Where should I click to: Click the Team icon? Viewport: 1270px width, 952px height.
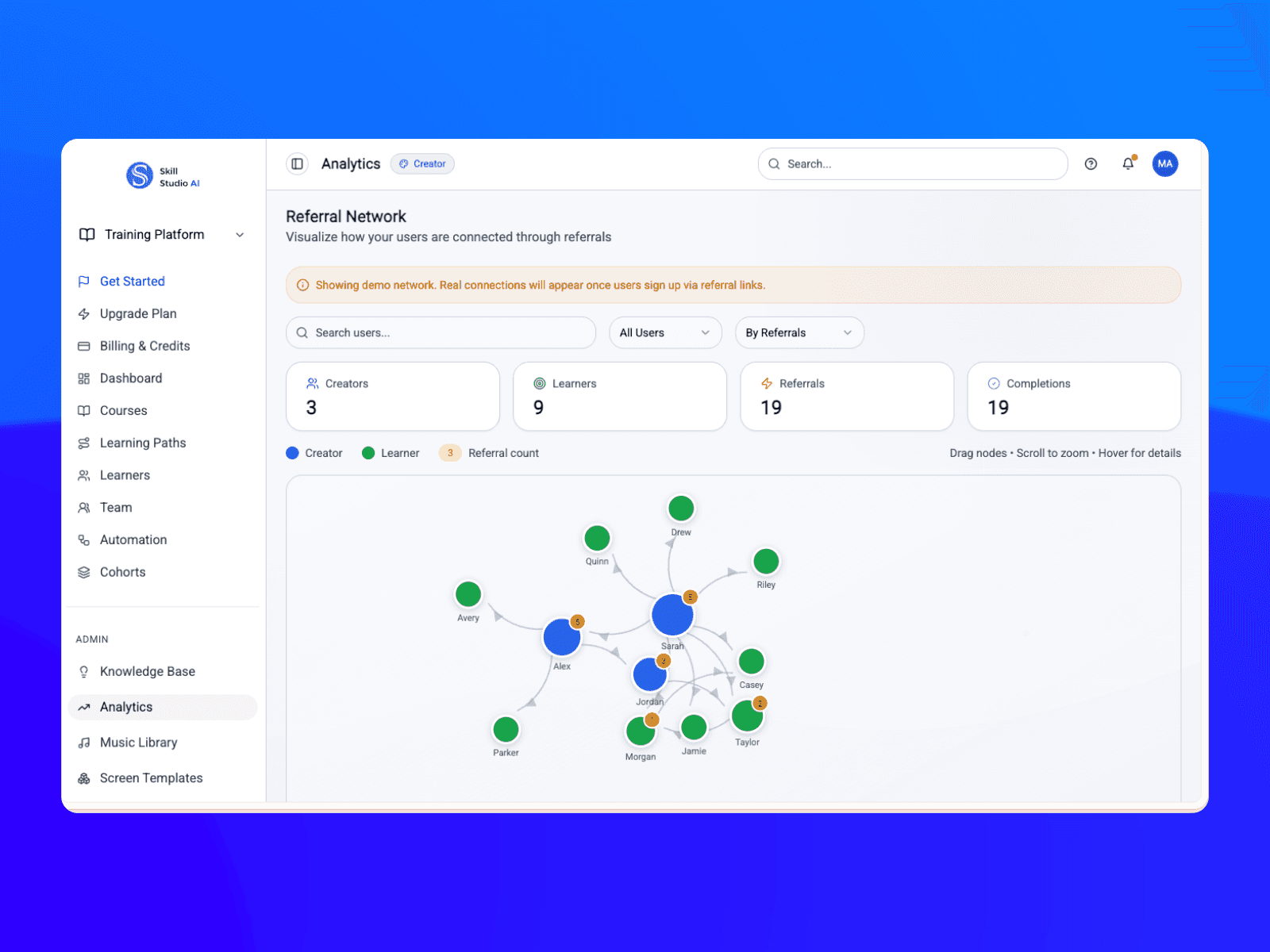84,508
